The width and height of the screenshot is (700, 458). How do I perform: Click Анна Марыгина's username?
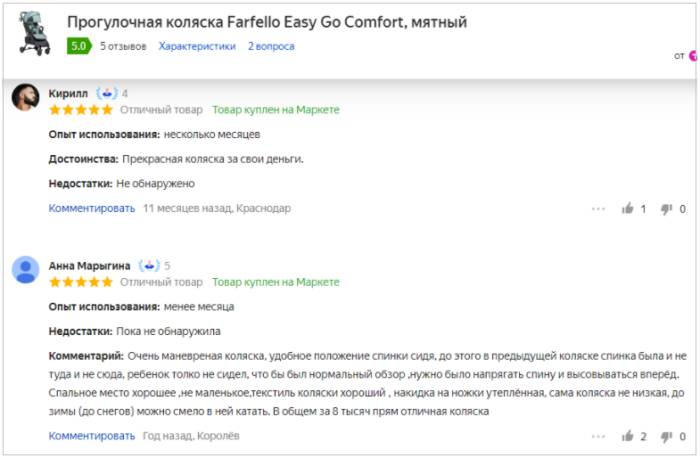(89, 265)
